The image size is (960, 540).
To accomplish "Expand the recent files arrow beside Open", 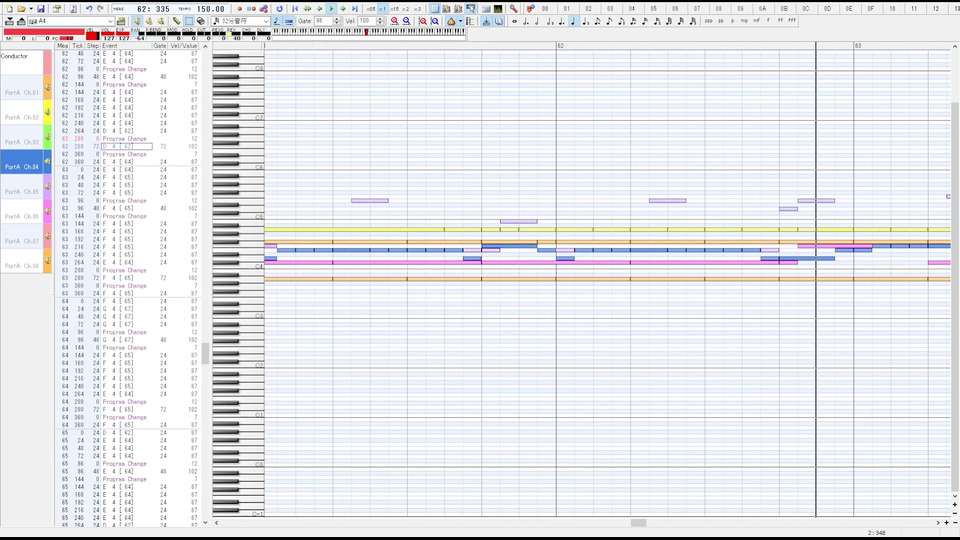I will tap(31, 9).
